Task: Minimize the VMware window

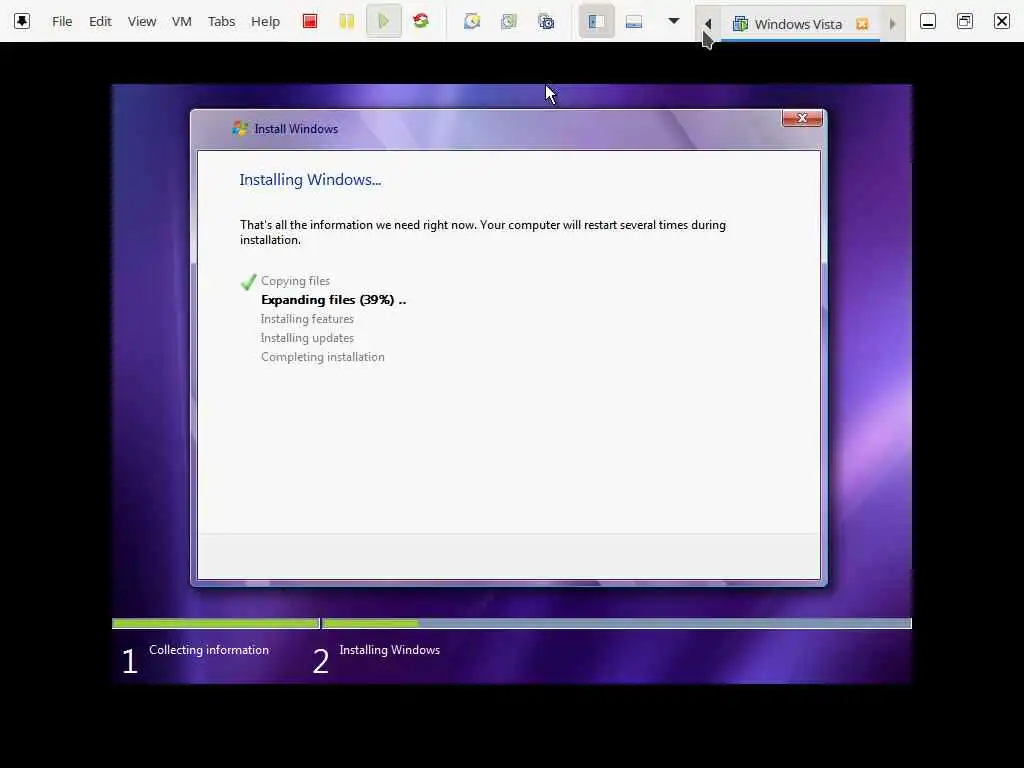Action: [928, 22]
